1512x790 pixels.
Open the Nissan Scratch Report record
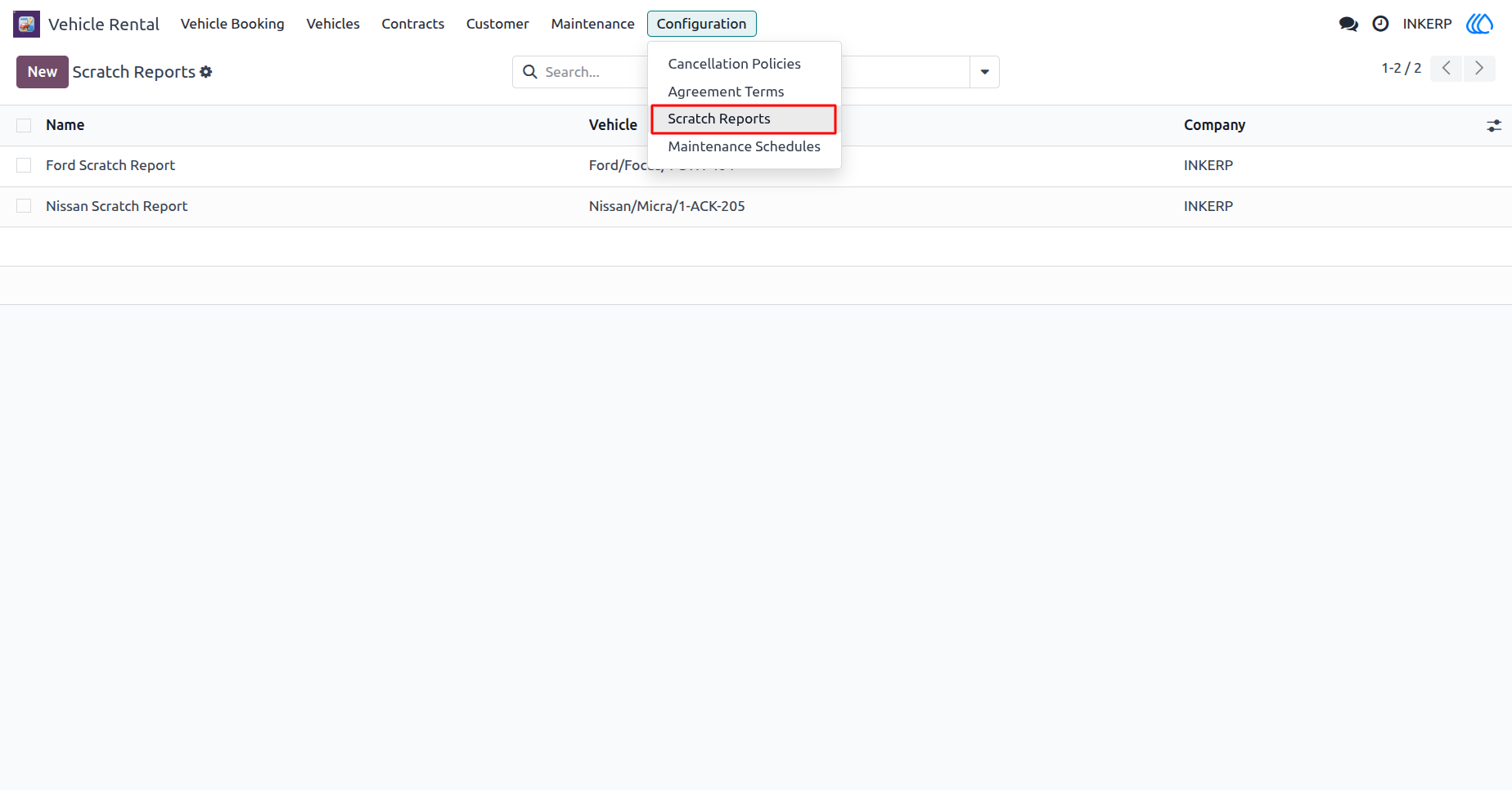point(116,206)
